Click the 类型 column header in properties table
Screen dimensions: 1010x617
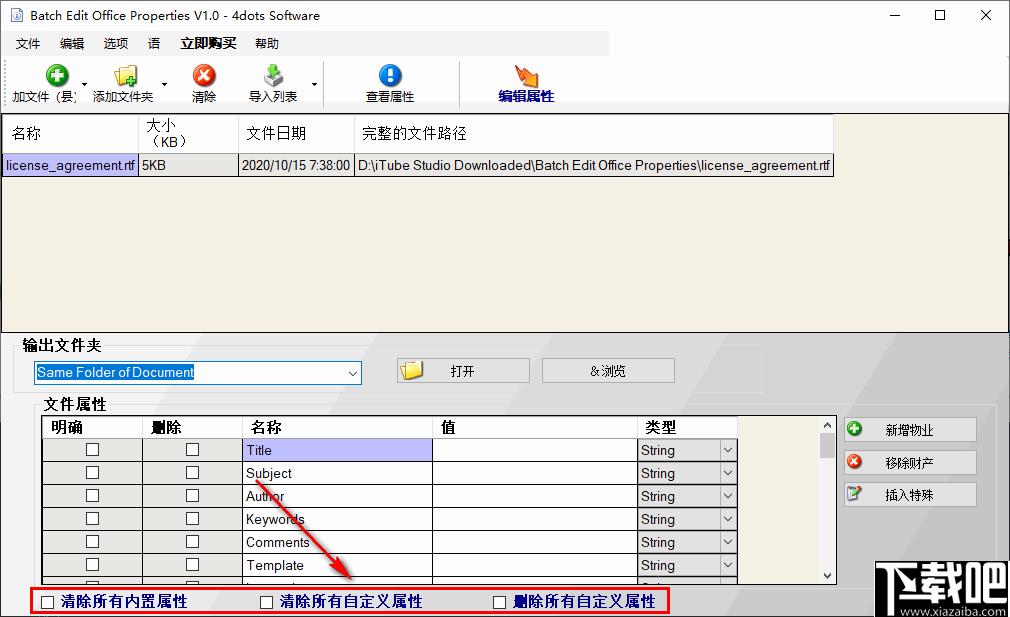coord(687,427)
